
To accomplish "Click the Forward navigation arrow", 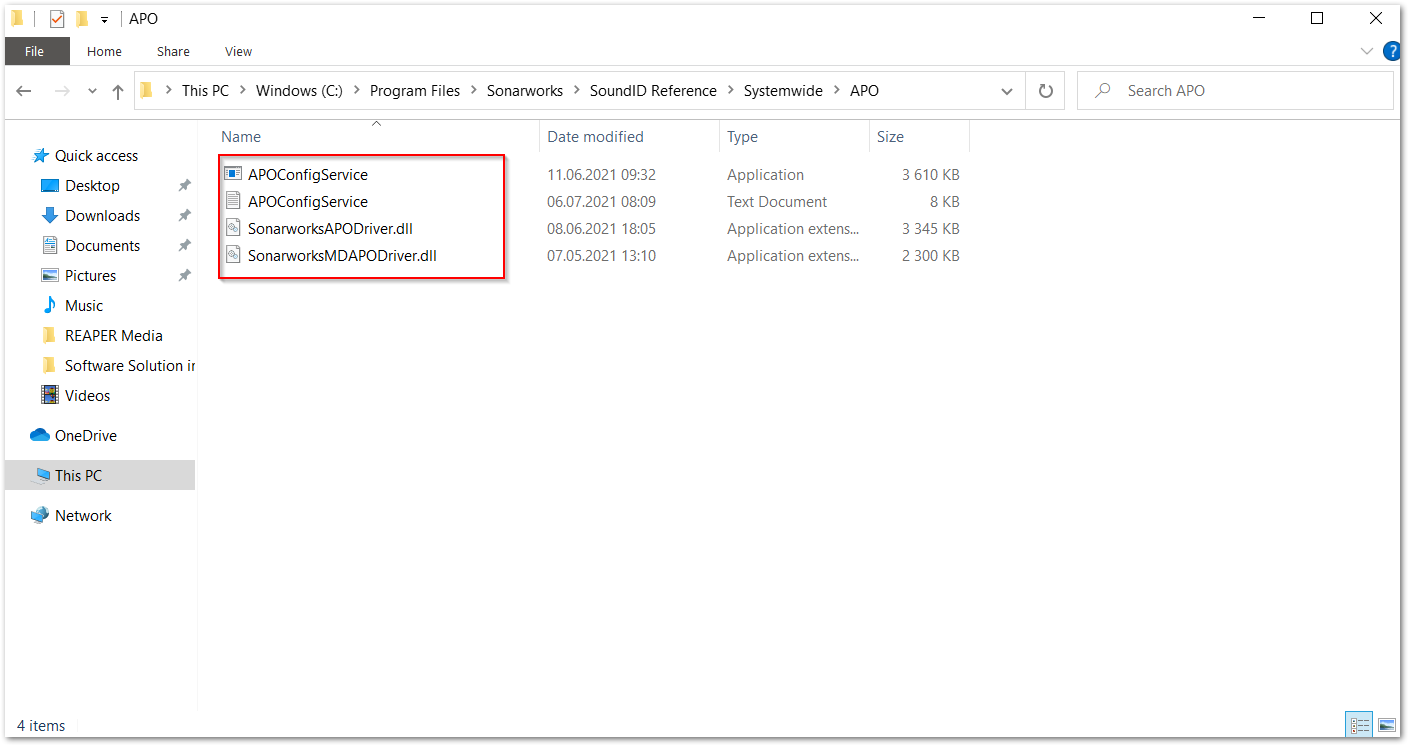I will click(x=62, y=91).
